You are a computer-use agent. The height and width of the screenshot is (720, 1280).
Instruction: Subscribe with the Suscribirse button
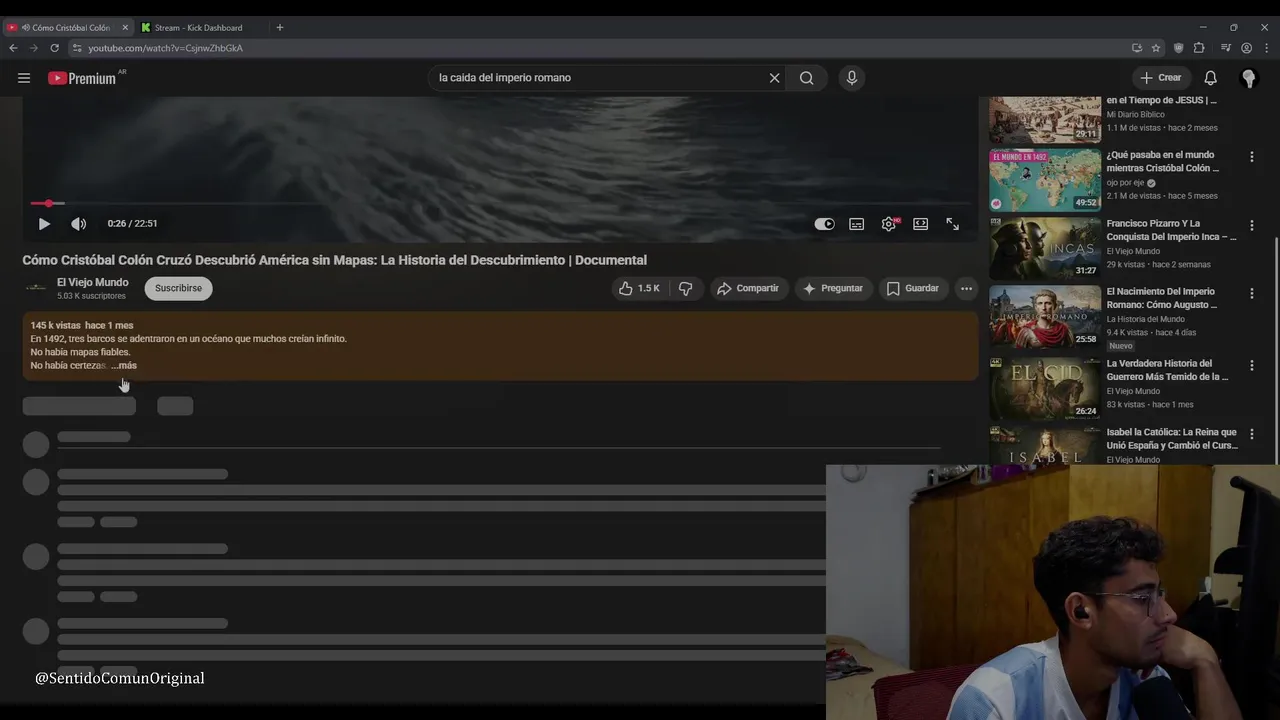coord(178,288)
